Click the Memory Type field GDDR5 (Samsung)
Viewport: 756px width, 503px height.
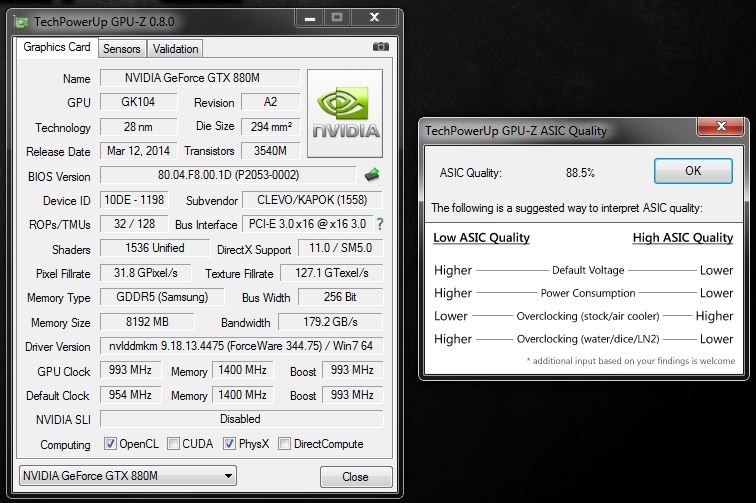[162, 297]
